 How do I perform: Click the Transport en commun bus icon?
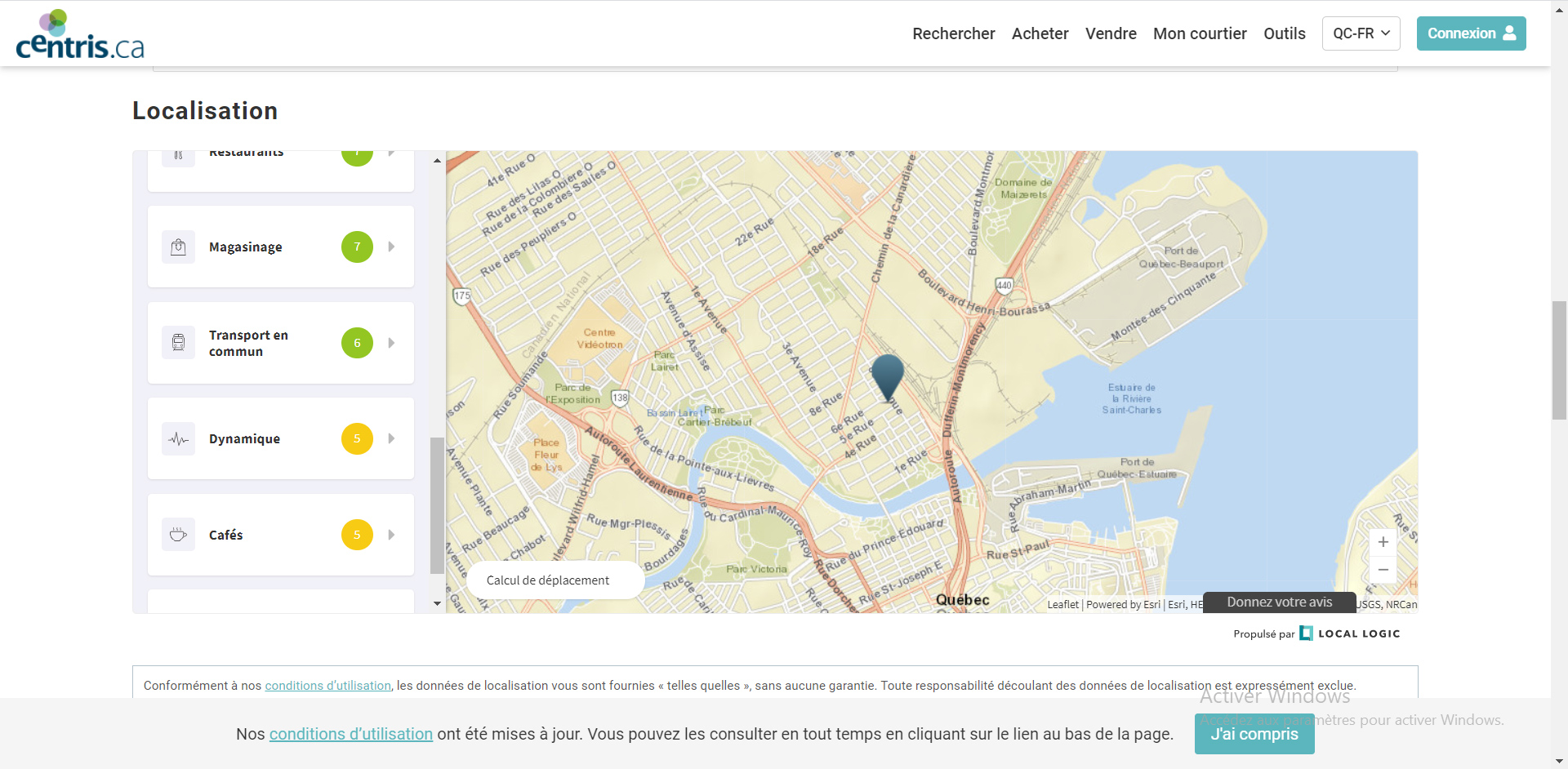pyautogui.click(x=178, y=343)
